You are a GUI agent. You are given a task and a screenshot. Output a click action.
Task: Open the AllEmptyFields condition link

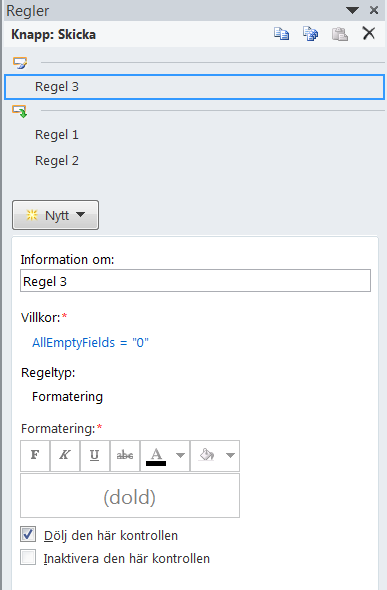tap(90, 343)
